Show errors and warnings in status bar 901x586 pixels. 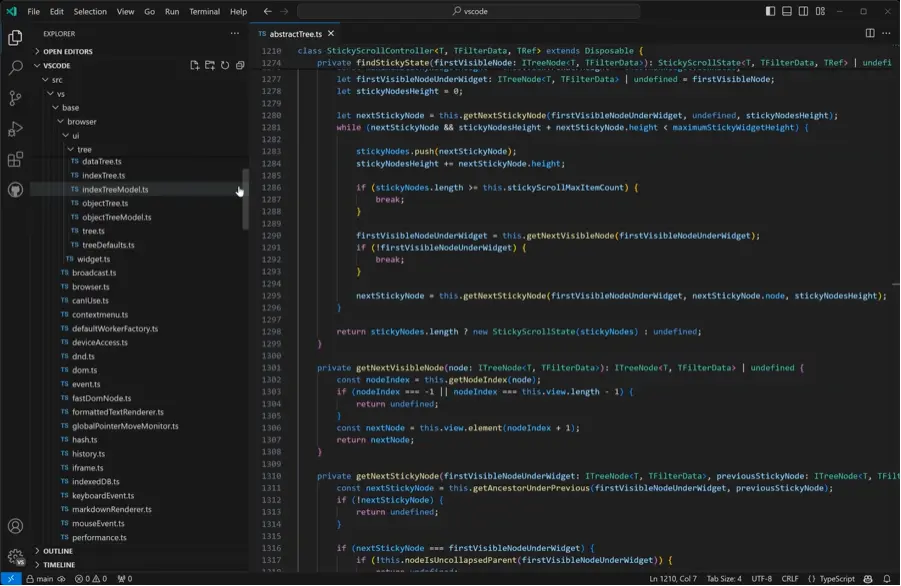coord(91,579)
